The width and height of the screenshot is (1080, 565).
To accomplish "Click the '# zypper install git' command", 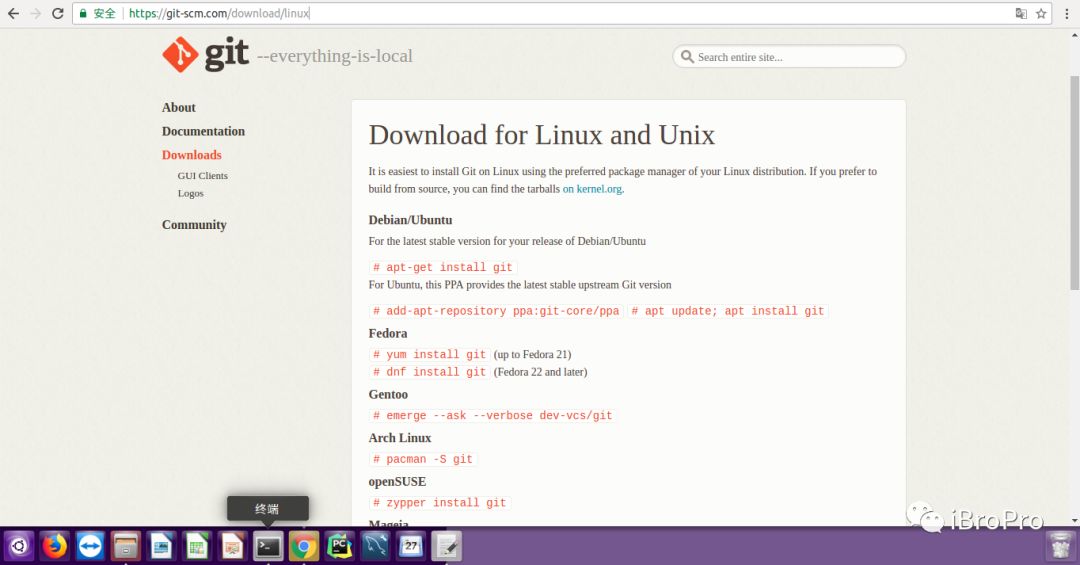I will coord(439,503).
